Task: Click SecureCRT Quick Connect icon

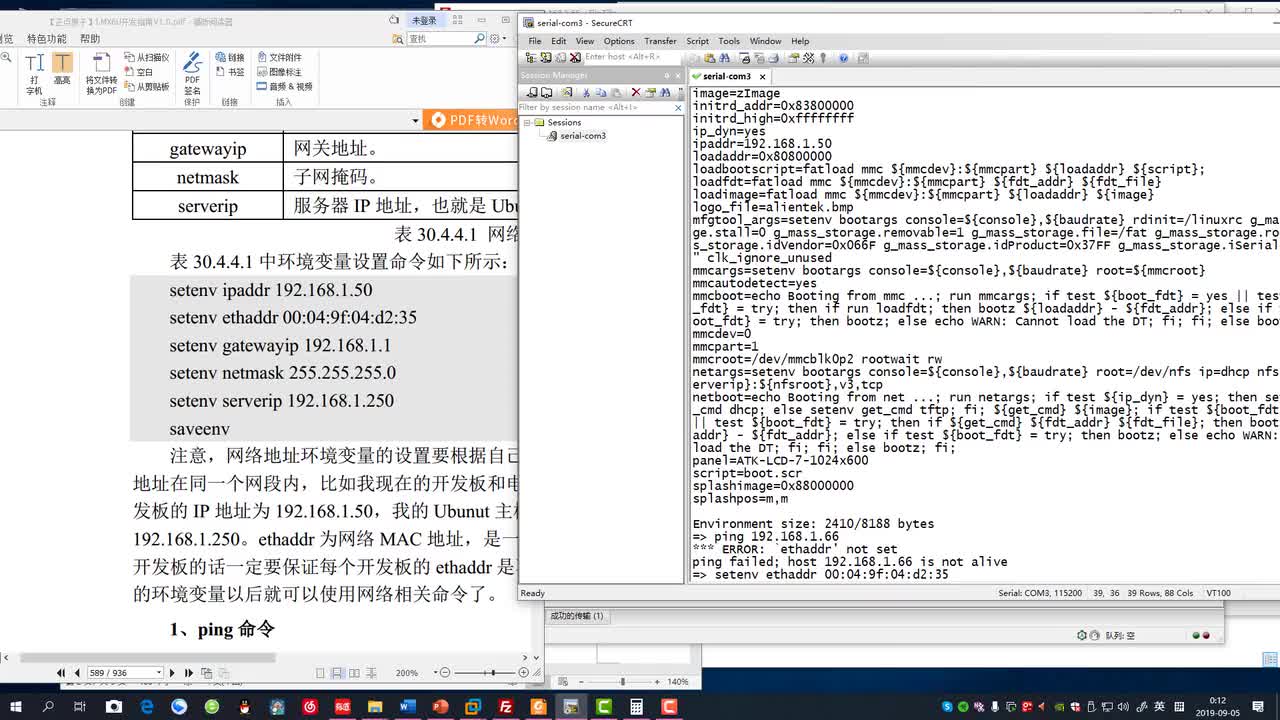Action: (x=547, y=58)
